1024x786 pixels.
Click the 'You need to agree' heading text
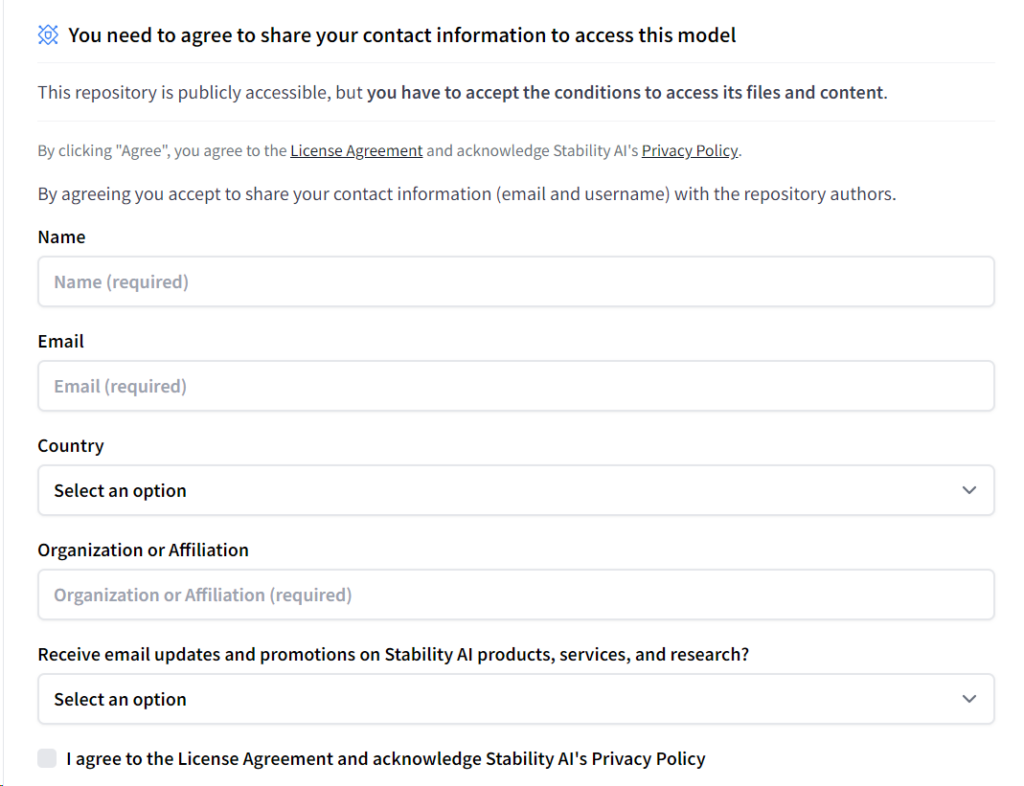[x=402, y=35]
